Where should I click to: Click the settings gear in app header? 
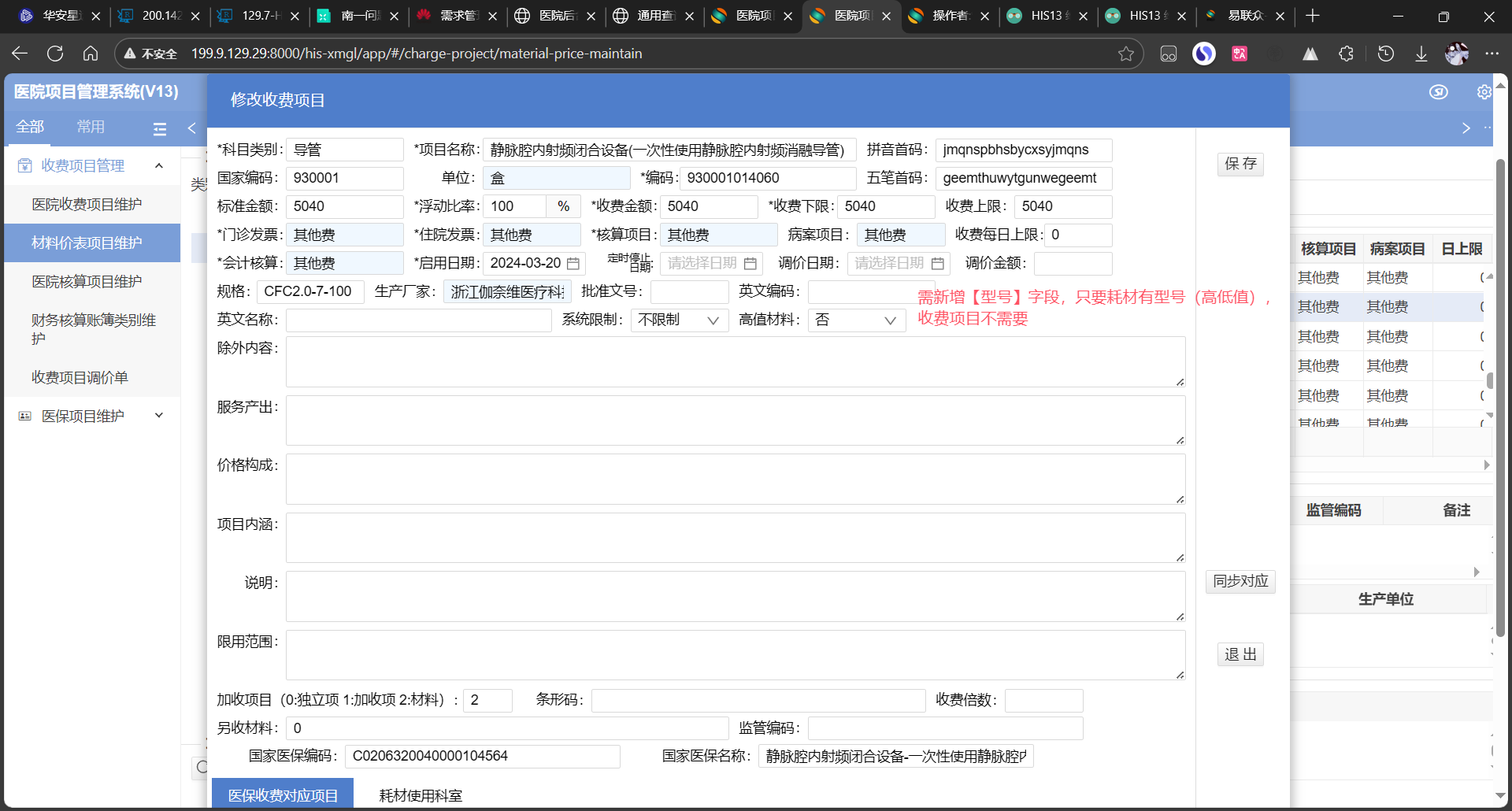coord(1484,92)
